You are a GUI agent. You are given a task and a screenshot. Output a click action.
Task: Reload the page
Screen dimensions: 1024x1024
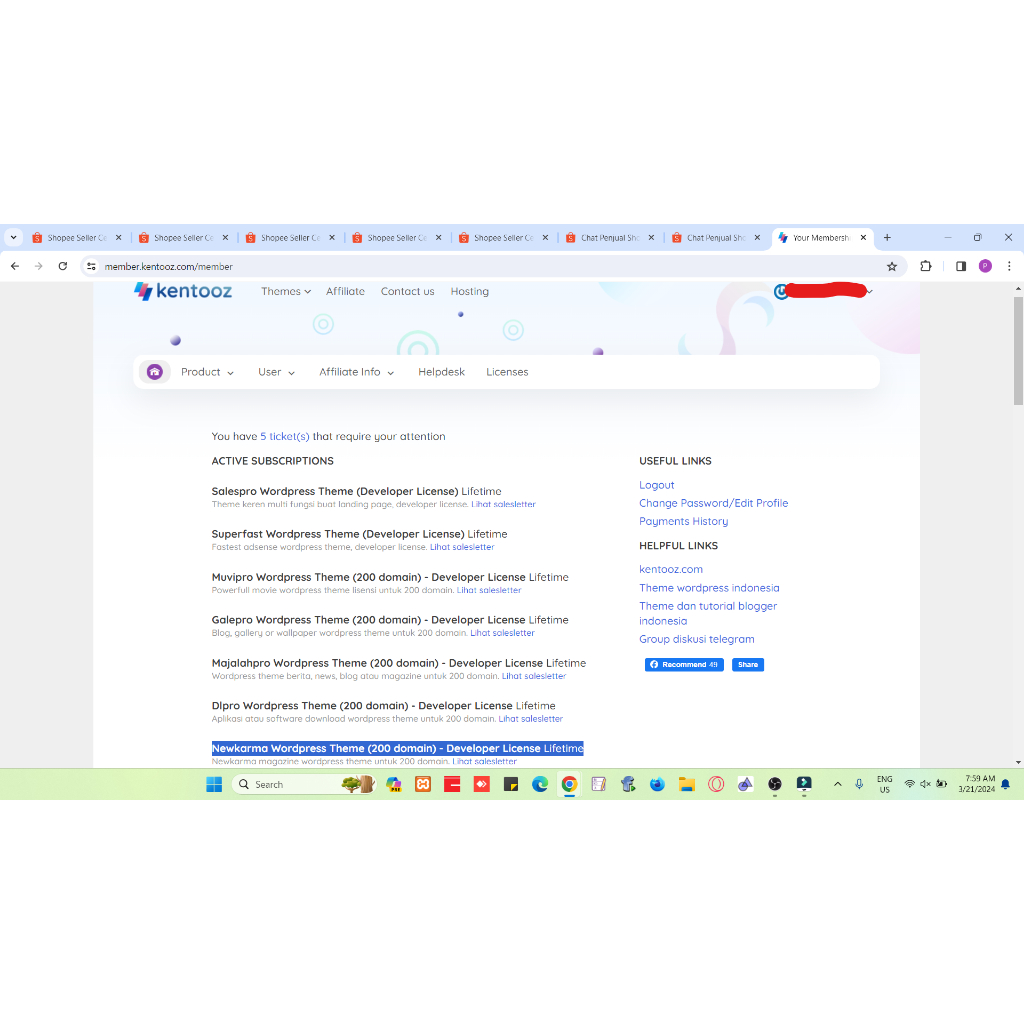(x=63, y=266)
